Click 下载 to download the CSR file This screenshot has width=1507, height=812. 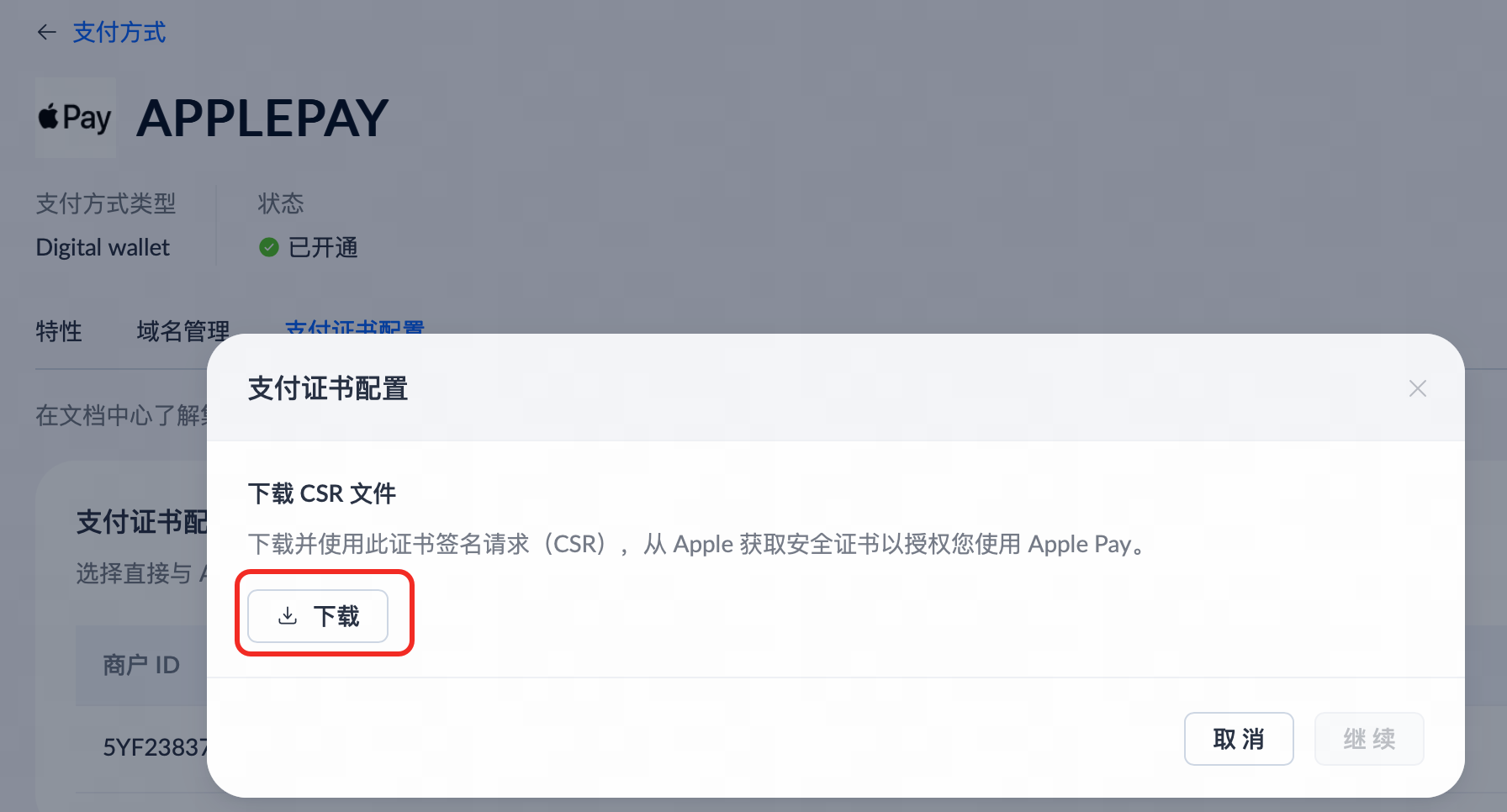pyautogui.click(x=318, y=616)
